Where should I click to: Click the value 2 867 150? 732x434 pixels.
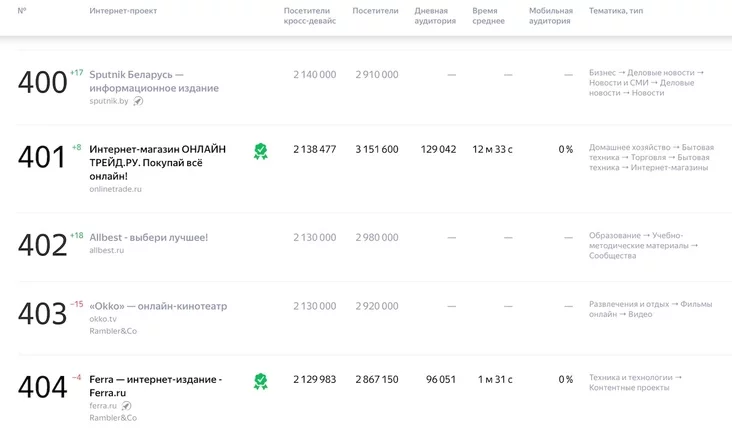[x=377, y=379]
